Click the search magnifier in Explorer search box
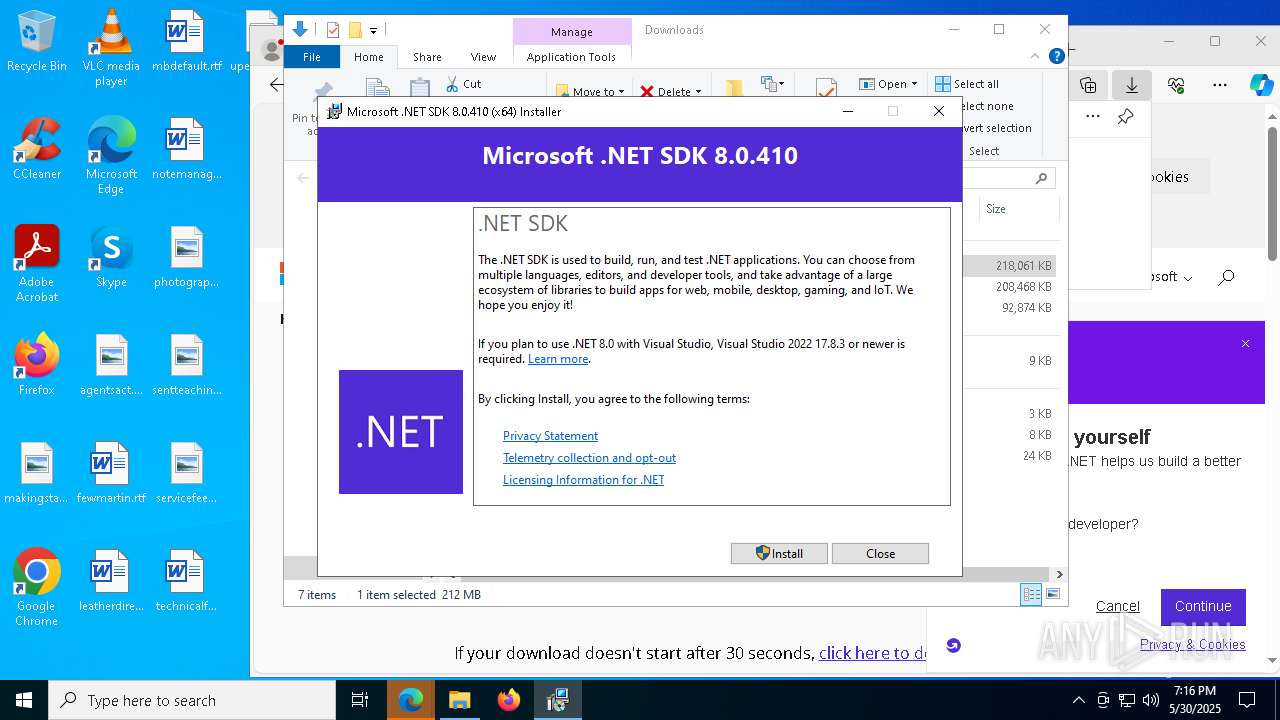This screenshot has width=1280, height=720. (1041, 178)
